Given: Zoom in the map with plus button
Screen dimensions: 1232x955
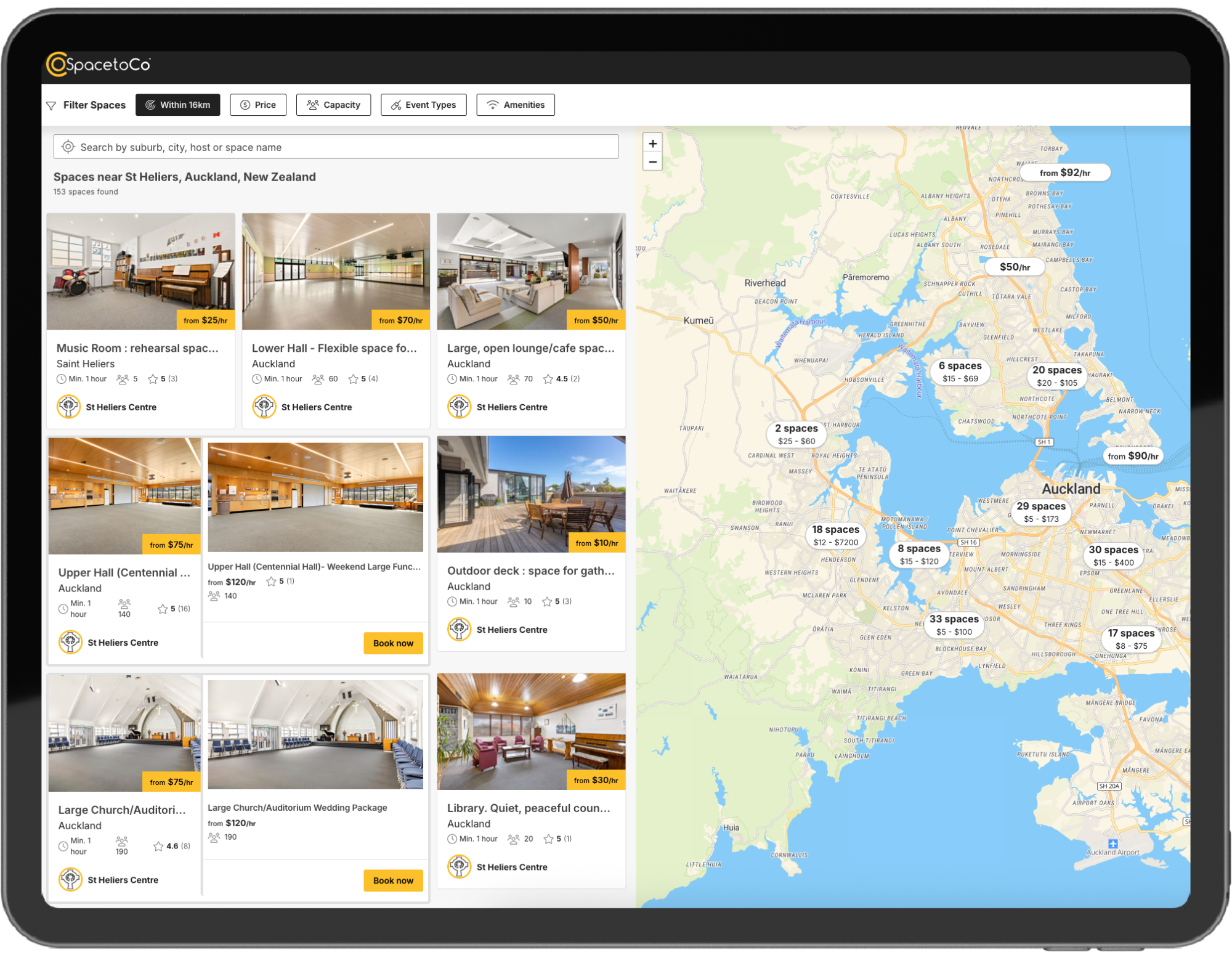Looking at the screenshot, I should pyautogui.click(x=652, y=143).
